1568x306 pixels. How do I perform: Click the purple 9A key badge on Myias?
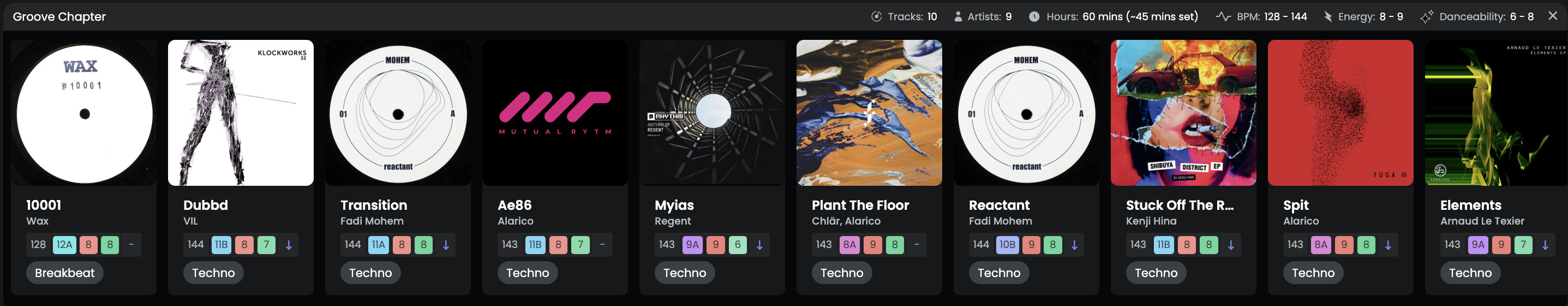[693, 245]
